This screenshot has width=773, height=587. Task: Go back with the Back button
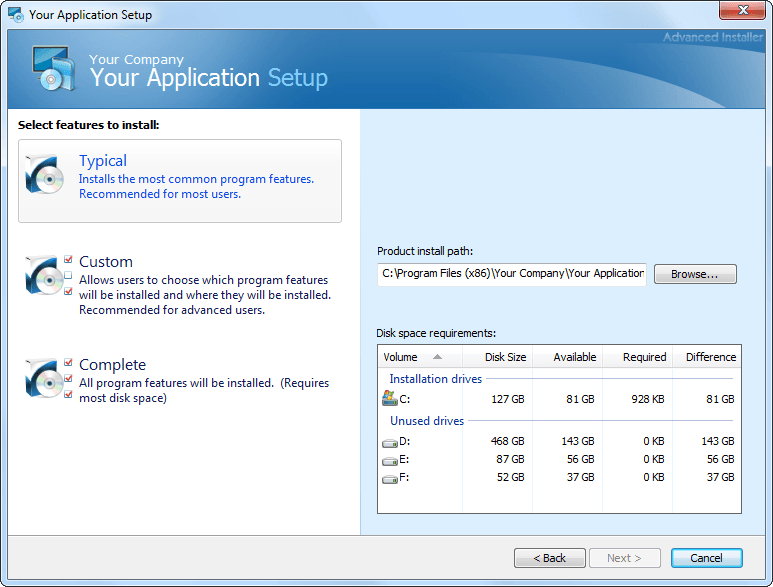[549, 558]
